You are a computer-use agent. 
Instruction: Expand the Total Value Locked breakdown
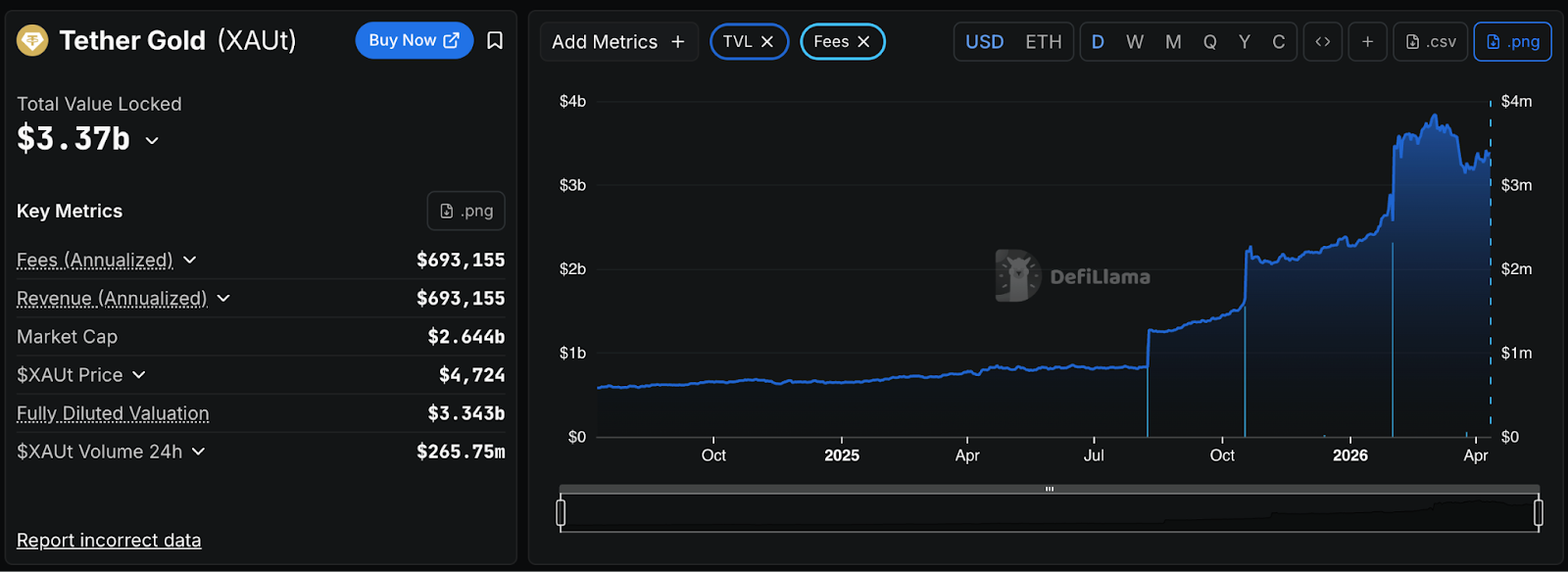coord(152,140)
